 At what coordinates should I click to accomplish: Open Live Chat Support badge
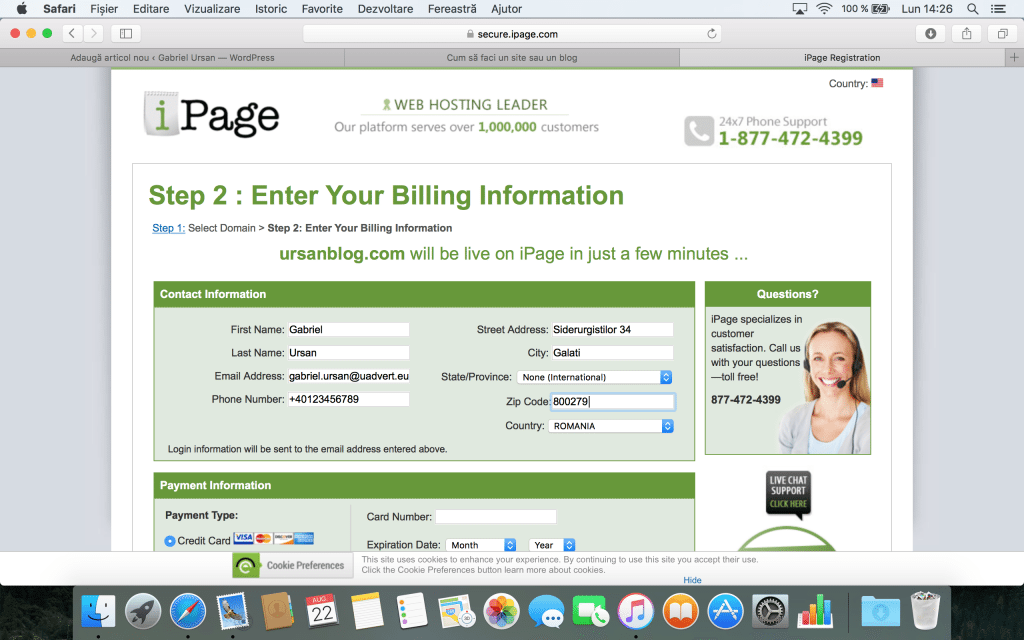coord(788,493)
